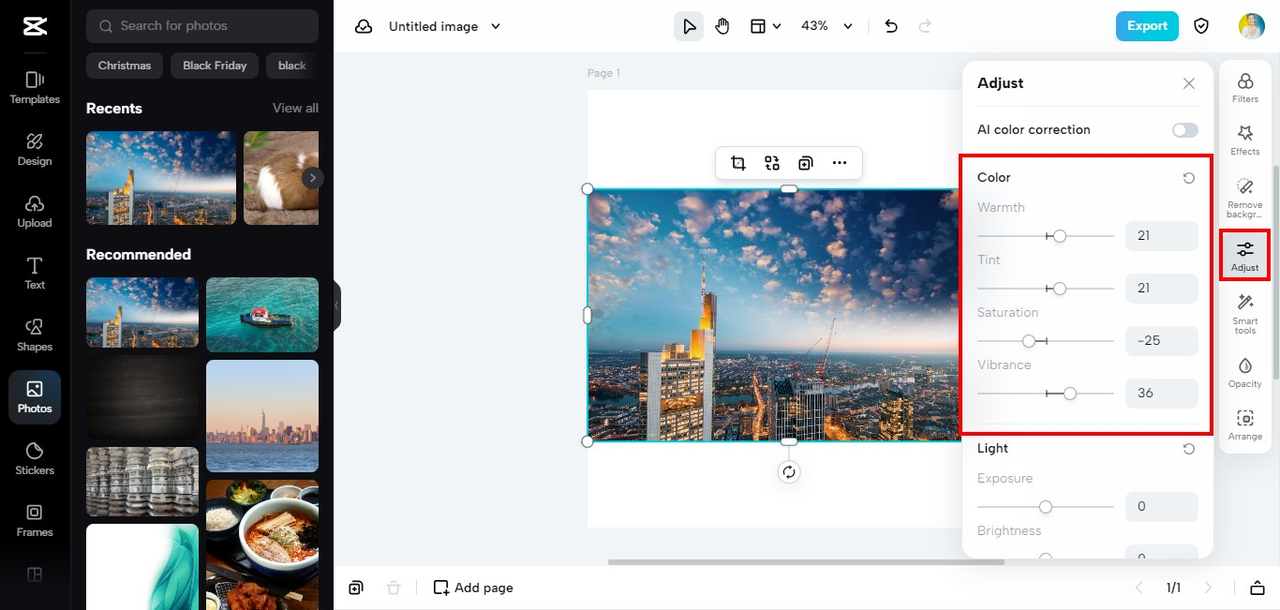Select the red boat recommended photo

pyautogui.click(x=262, y=315)
